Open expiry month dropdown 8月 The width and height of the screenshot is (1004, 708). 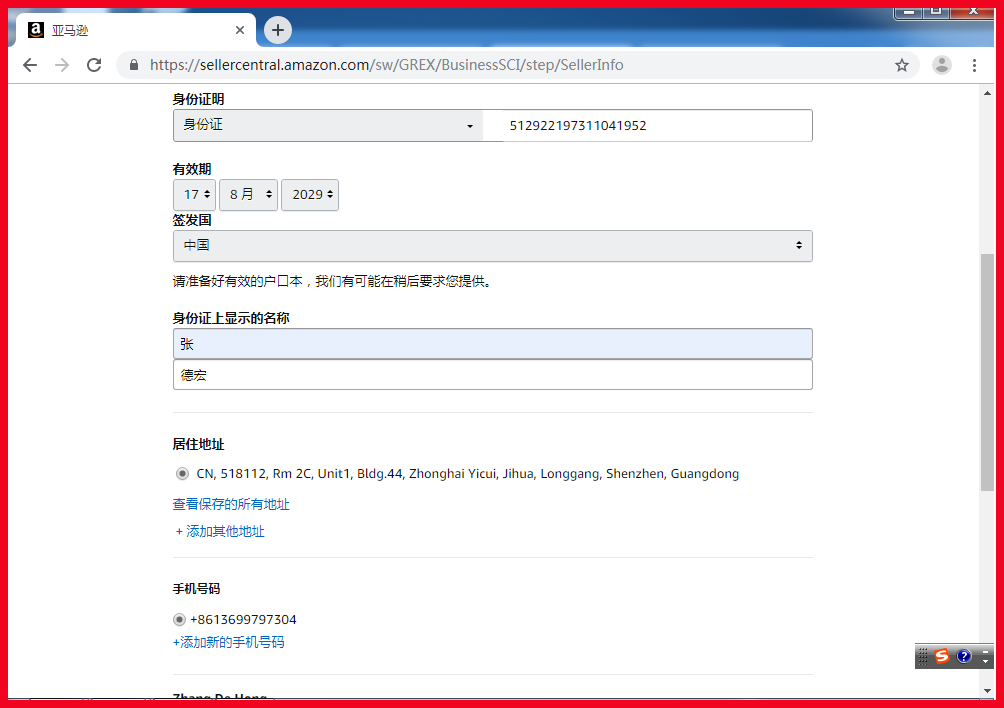point(248,195)
